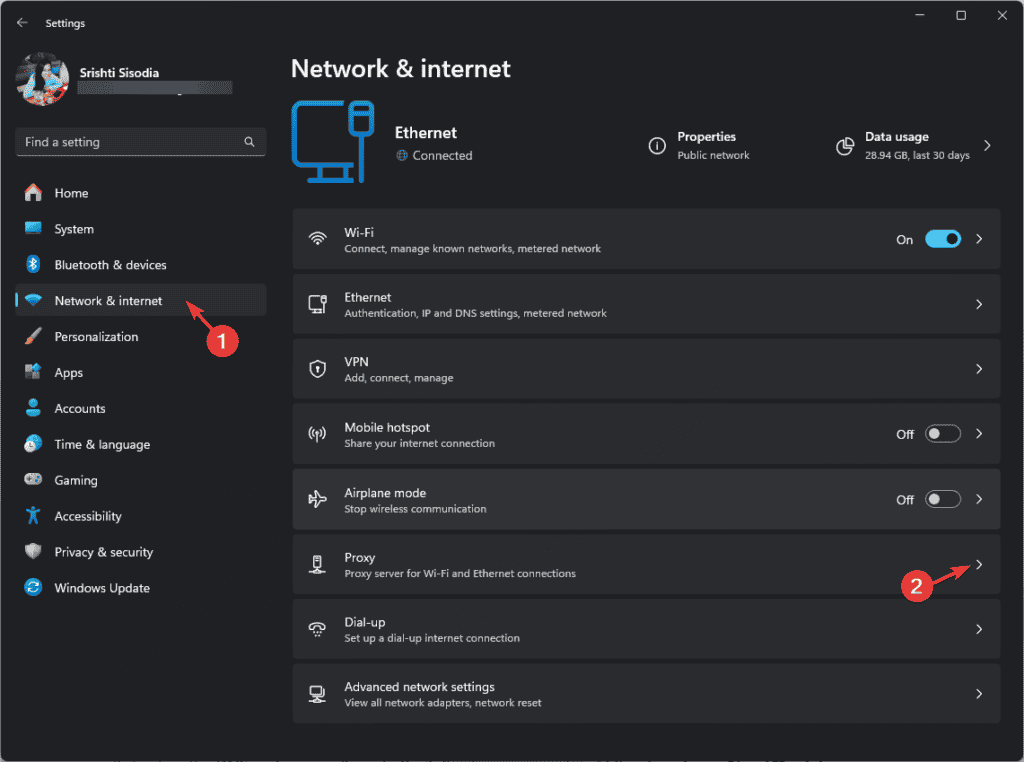The image size is (1024, 762).
Task: Click the Data usage pie icon
Action: pos(845,146)
